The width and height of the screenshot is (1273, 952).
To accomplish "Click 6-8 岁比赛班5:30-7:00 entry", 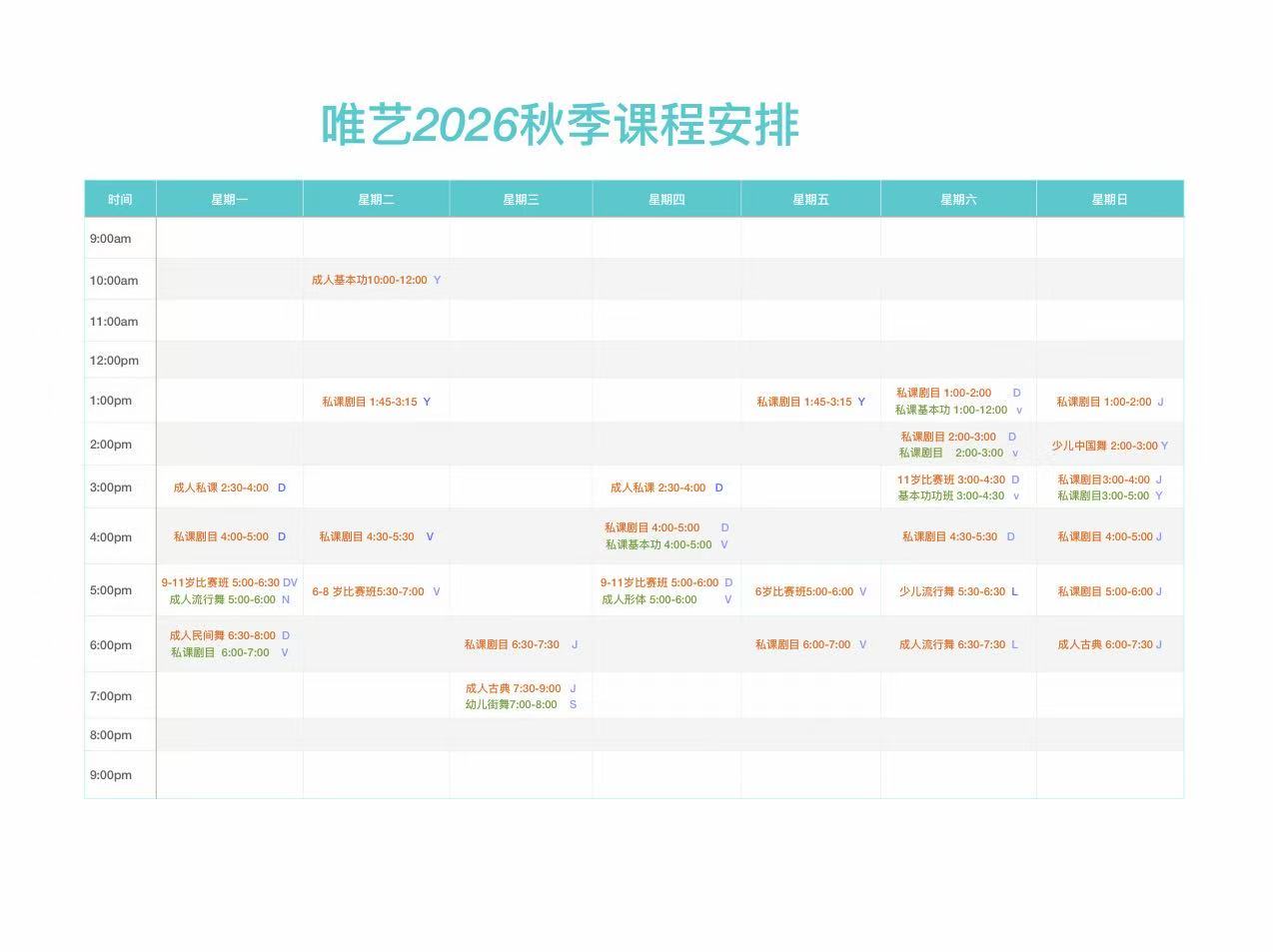I will coord(368,592).
